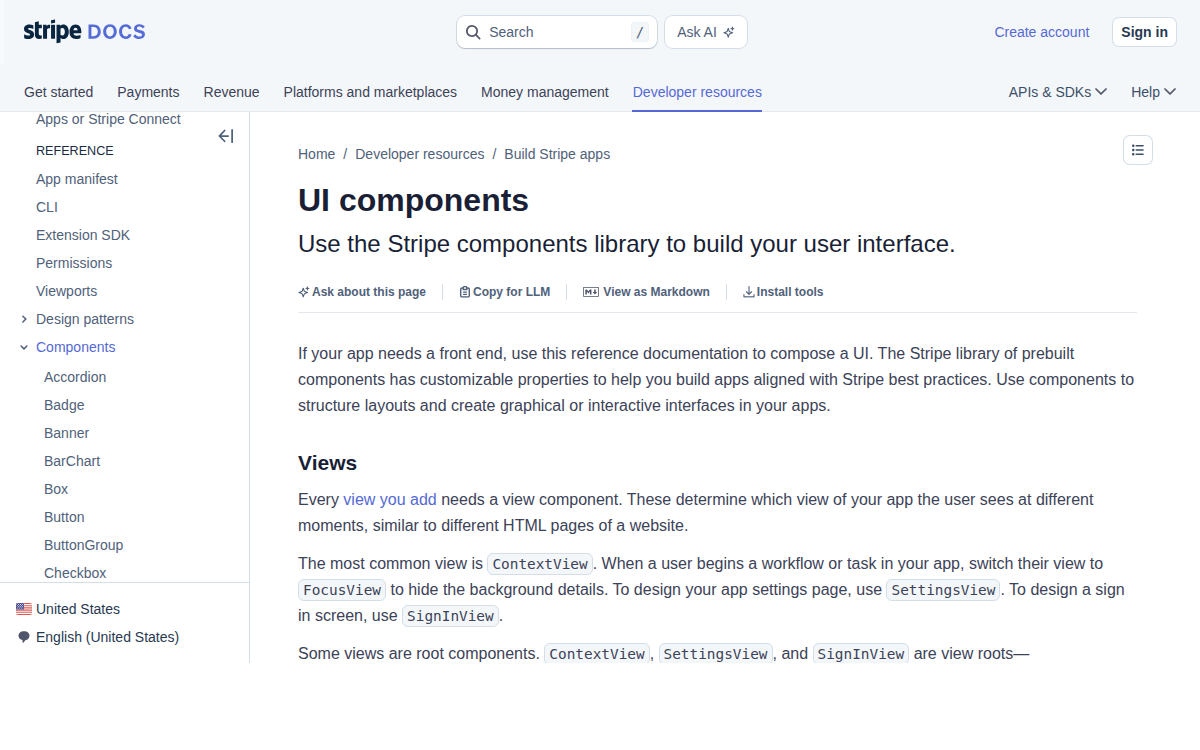Screen dimensions: 1200x750
Task: Select the Developer resources tab
Action: [697, 92]
